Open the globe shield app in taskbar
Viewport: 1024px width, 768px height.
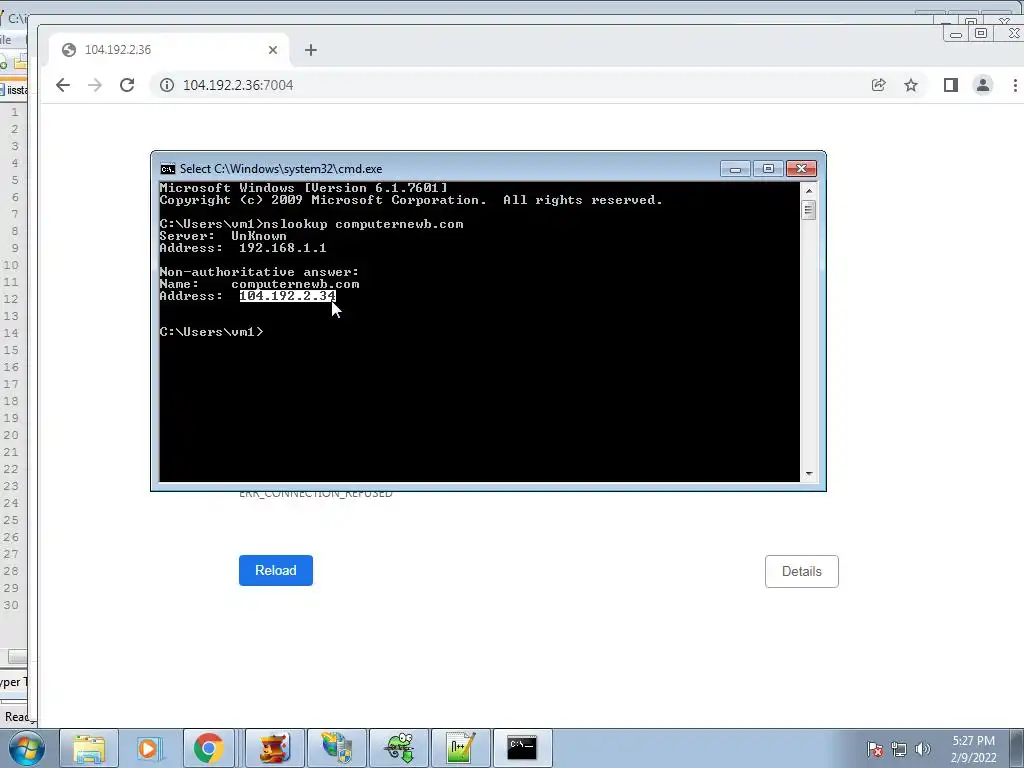(337, 748)
